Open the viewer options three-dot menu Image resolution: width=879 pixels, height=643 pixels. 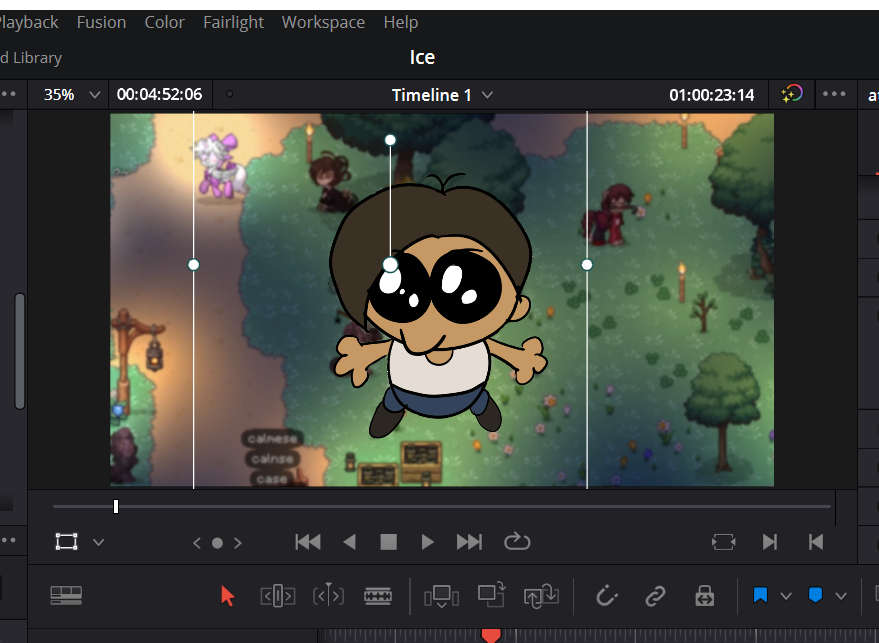click(x=834, y=94)
